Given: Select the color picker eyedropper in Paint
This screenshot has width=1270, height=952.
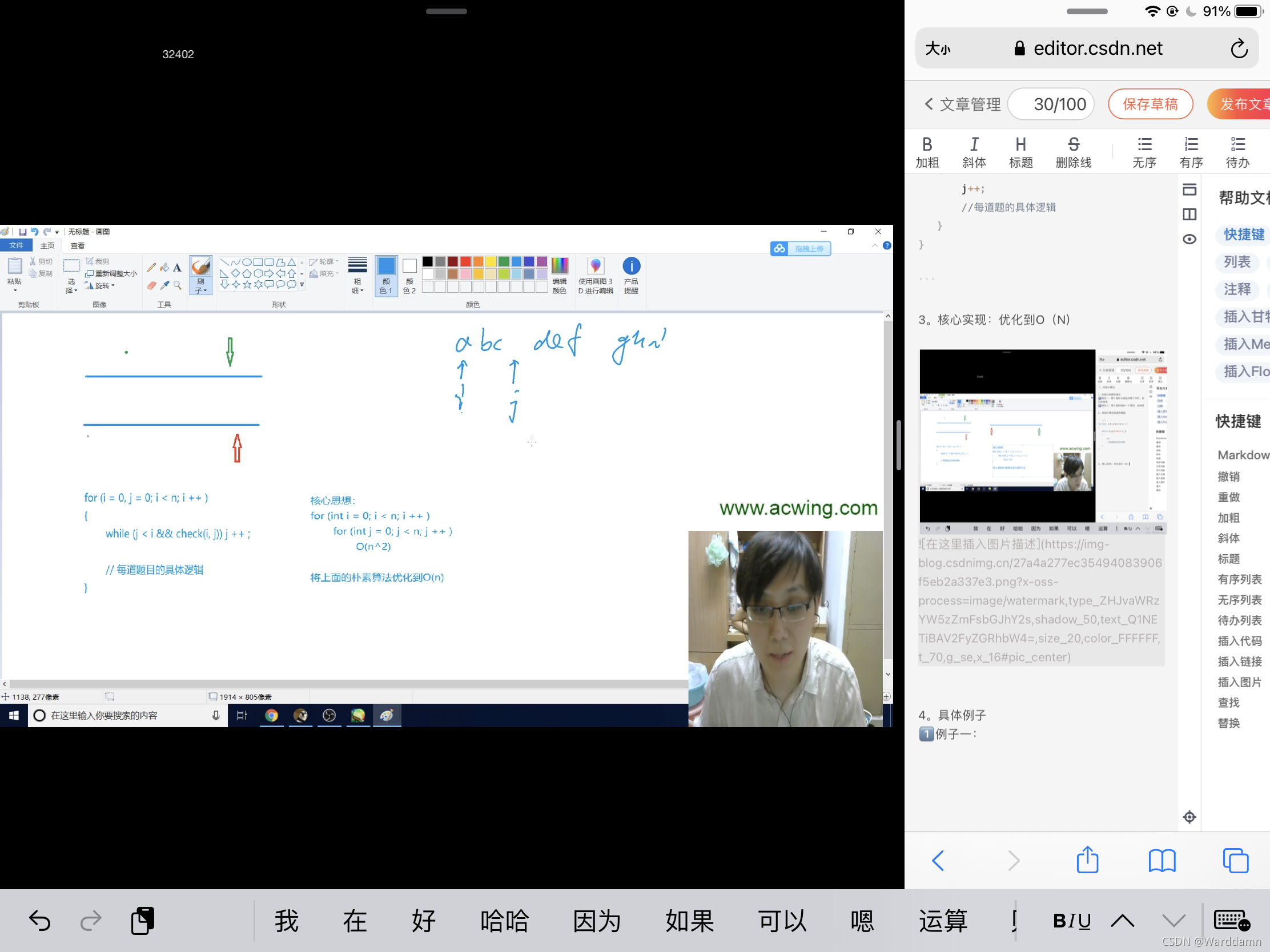Looking at the screenshot, I should click(165, 285).
